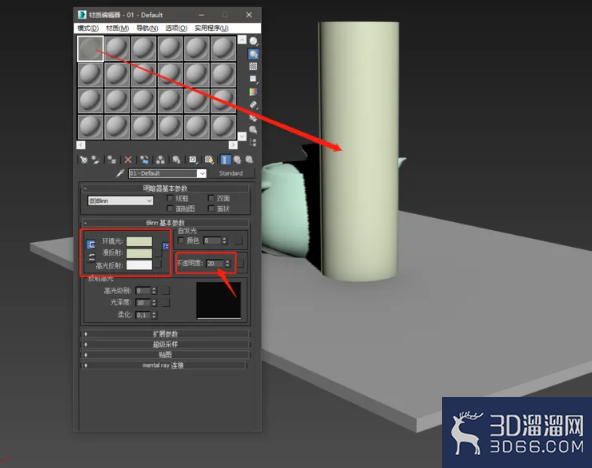Screen dimensions: 592x468
Task: Open the 01 - Default material name dropdown
Action: 202,173
